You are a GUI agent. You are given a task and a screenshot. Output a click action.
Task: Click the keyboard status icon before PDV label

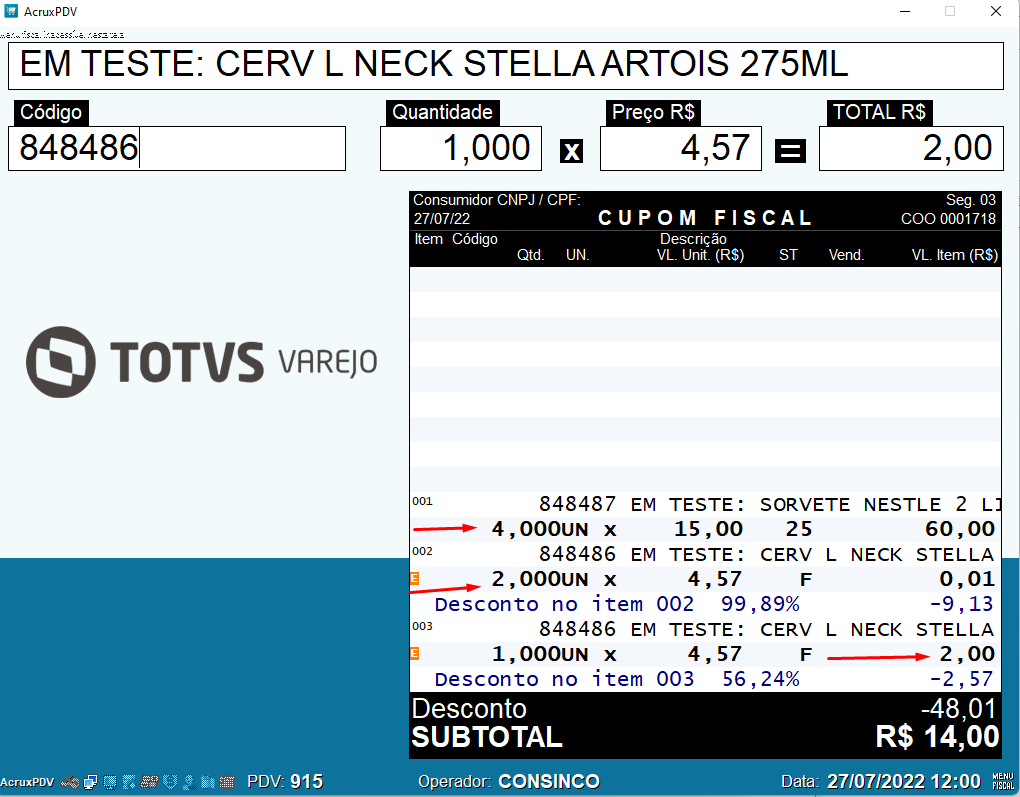click(227, 782)
